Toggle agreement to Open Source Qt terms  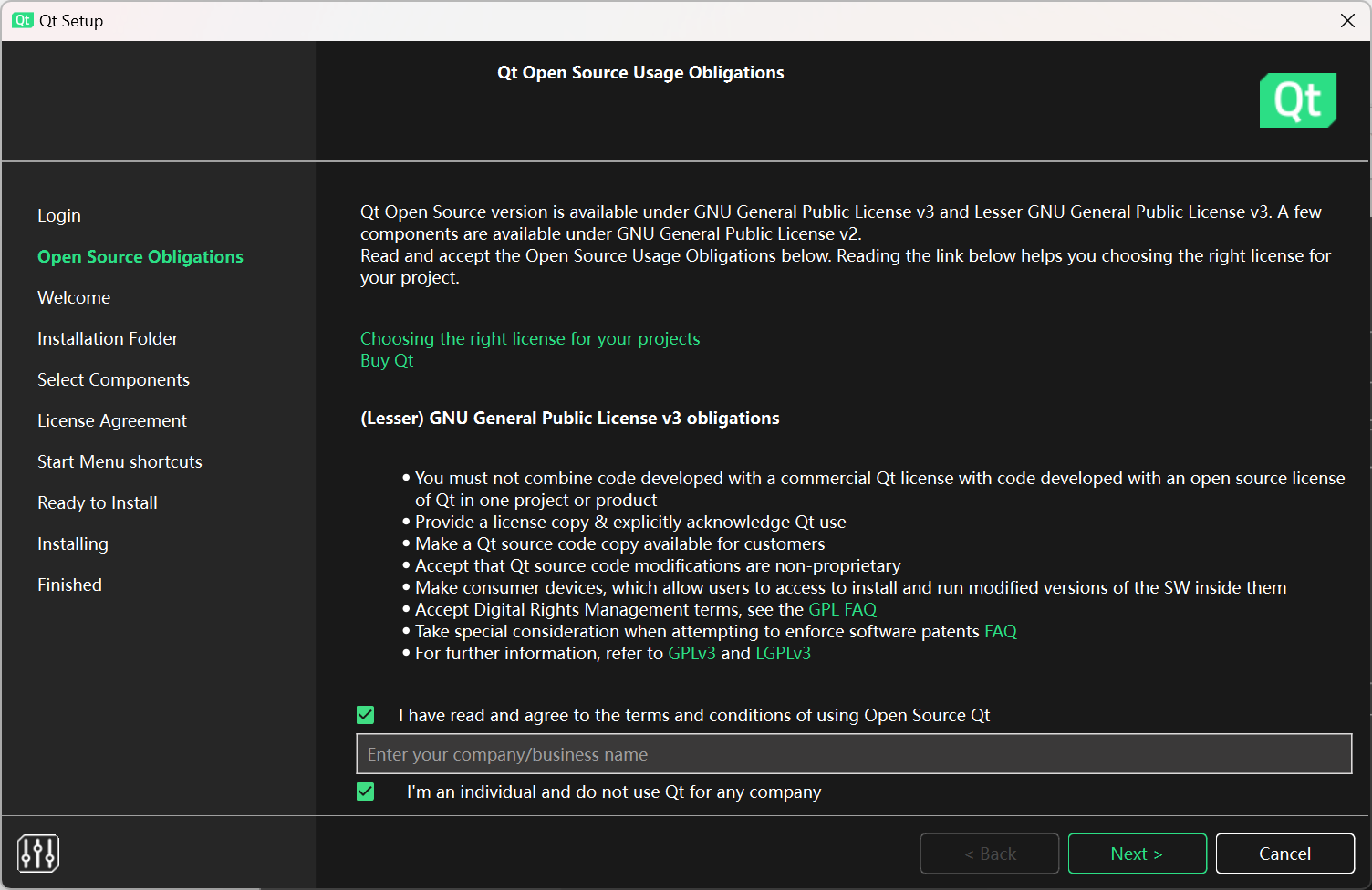click(x=366, y=715)
